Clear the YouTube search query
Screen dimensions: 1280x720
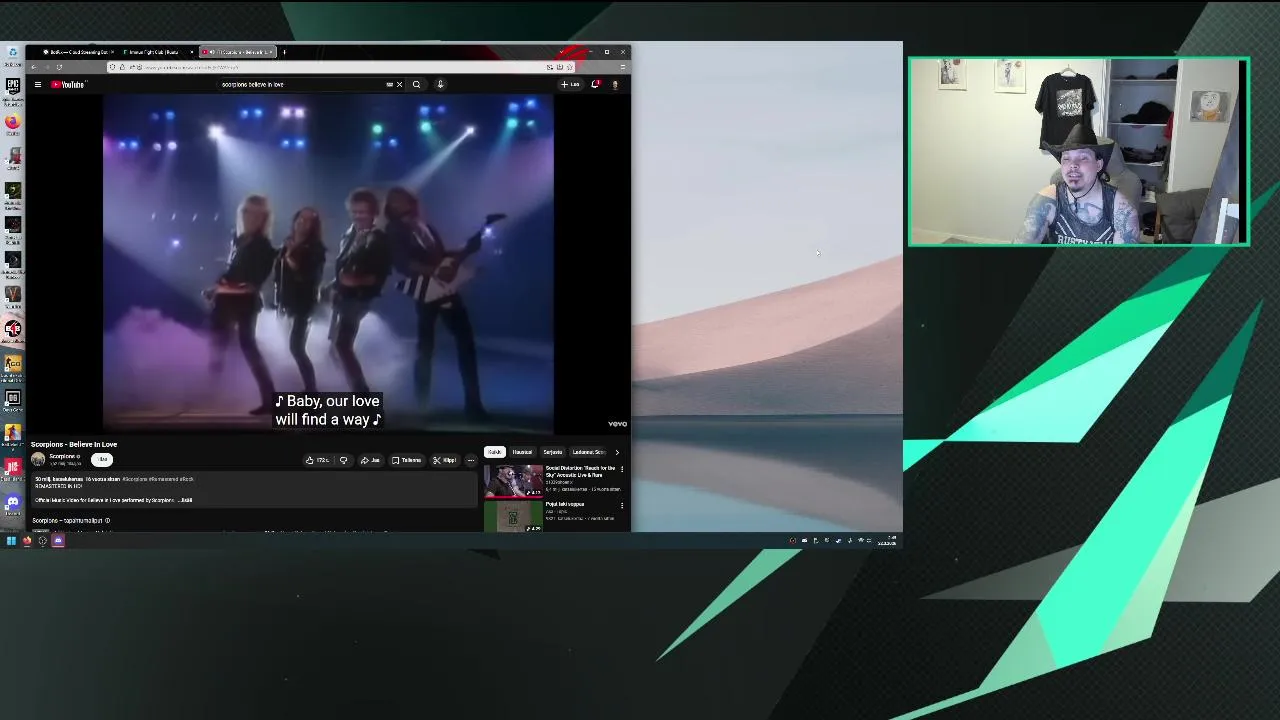point(399,84)
